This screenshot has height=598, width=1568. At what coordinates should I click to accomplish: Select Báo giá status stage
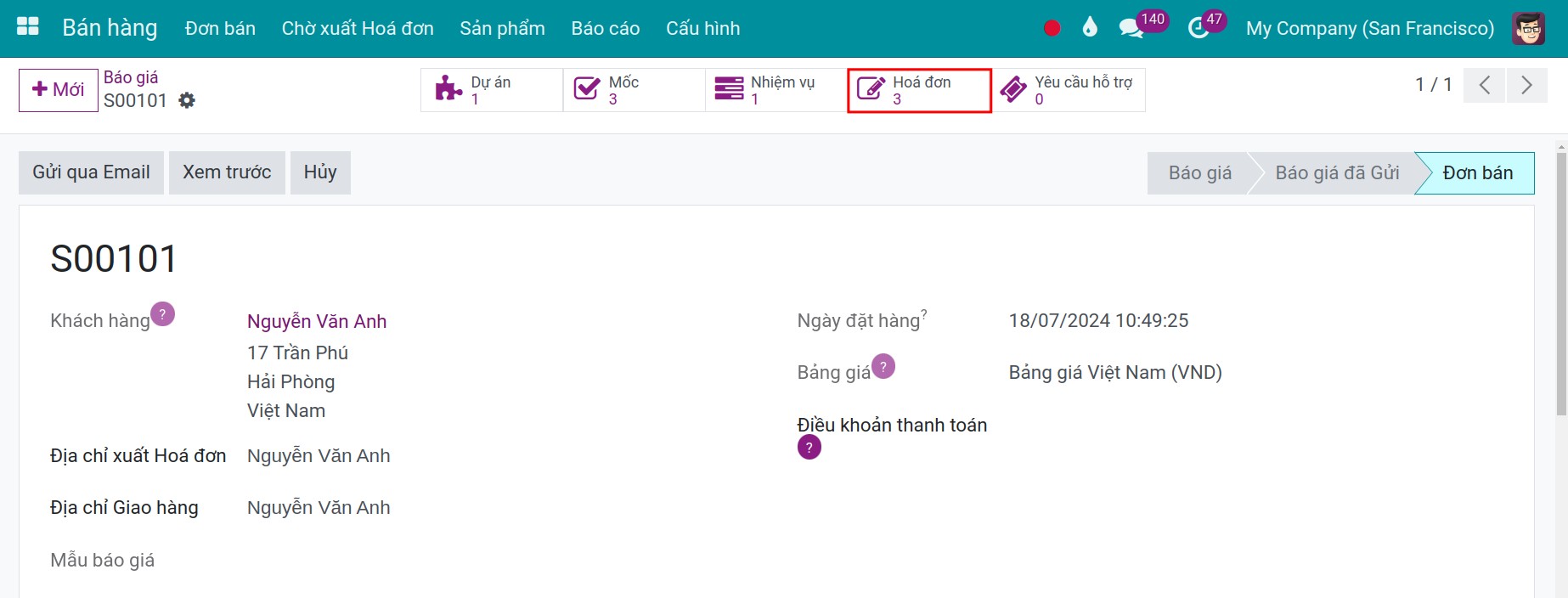(1199, 173)
